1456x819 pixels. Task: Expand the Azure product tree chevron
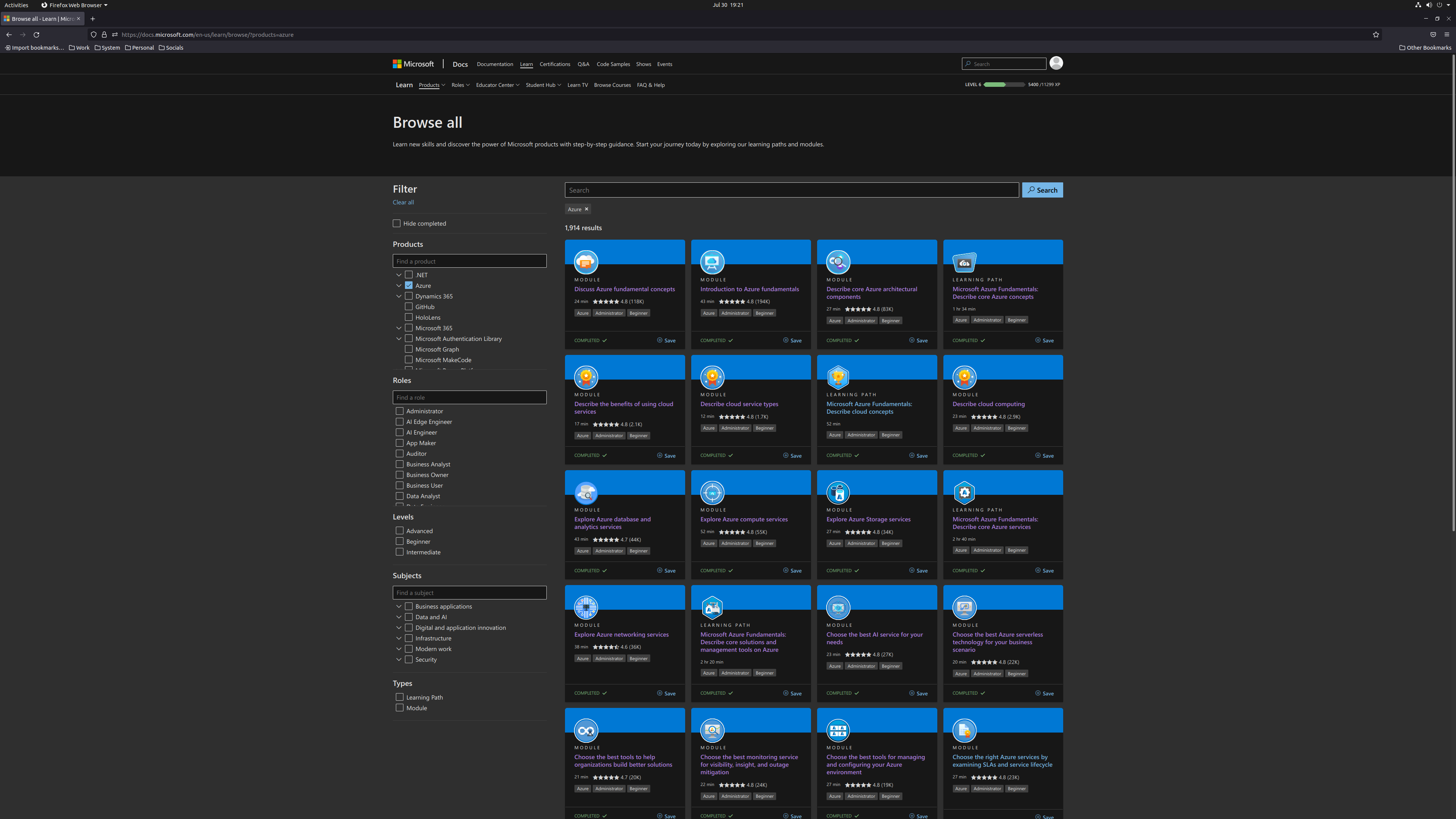[399, 286]
